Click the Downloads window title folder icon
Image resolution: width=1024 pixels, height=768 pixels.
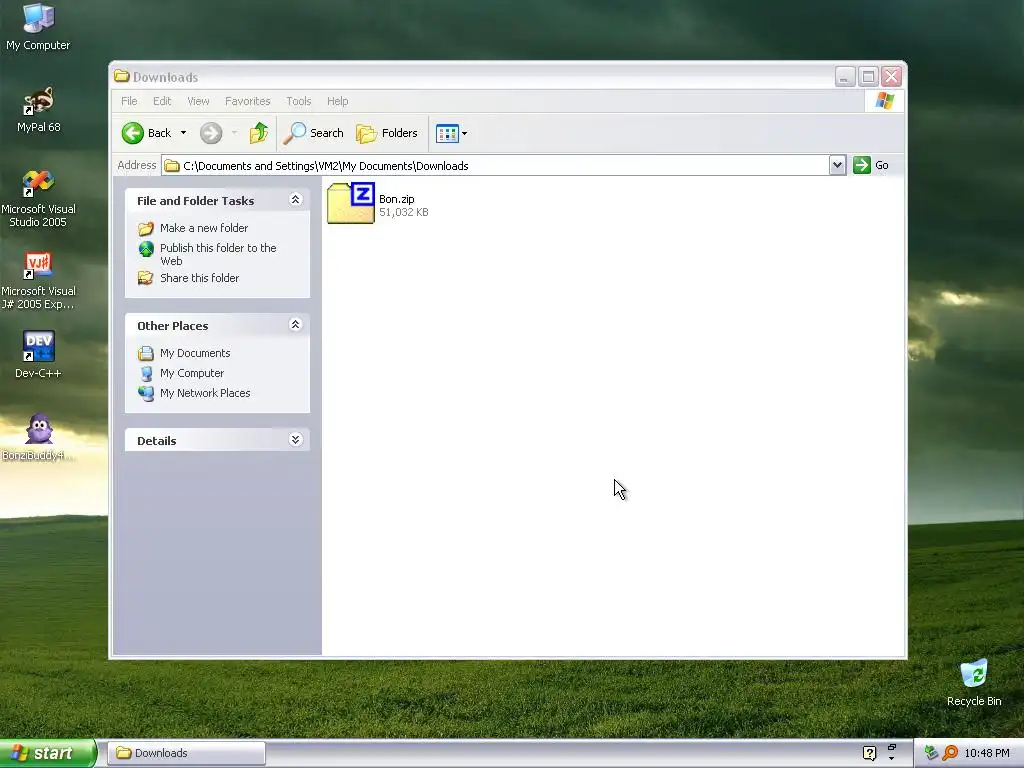(121, 76)
